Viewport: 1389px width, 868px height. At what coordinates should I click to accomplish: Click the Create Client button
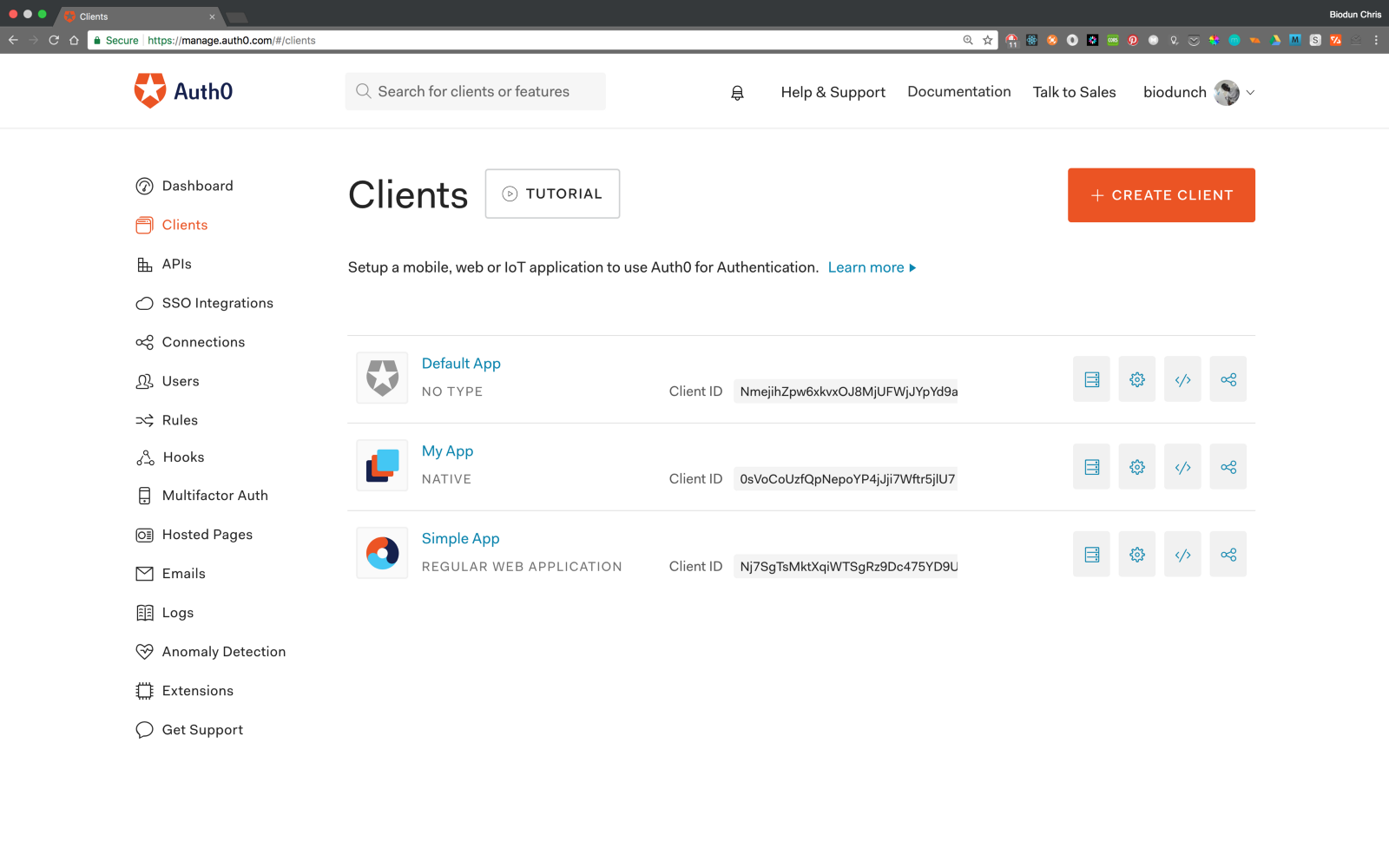pyautogui.click(x=1162, y=195)
